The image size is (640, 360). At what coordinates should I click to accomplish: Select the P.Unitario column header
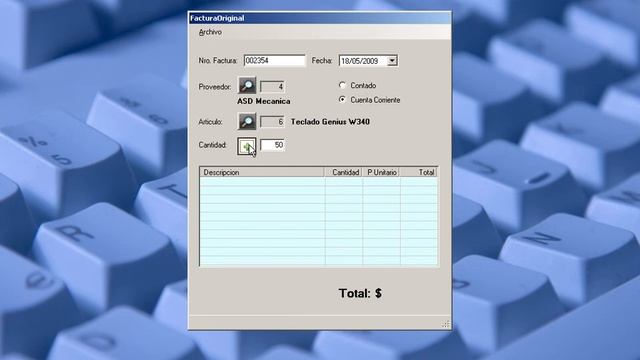[382, 172]
